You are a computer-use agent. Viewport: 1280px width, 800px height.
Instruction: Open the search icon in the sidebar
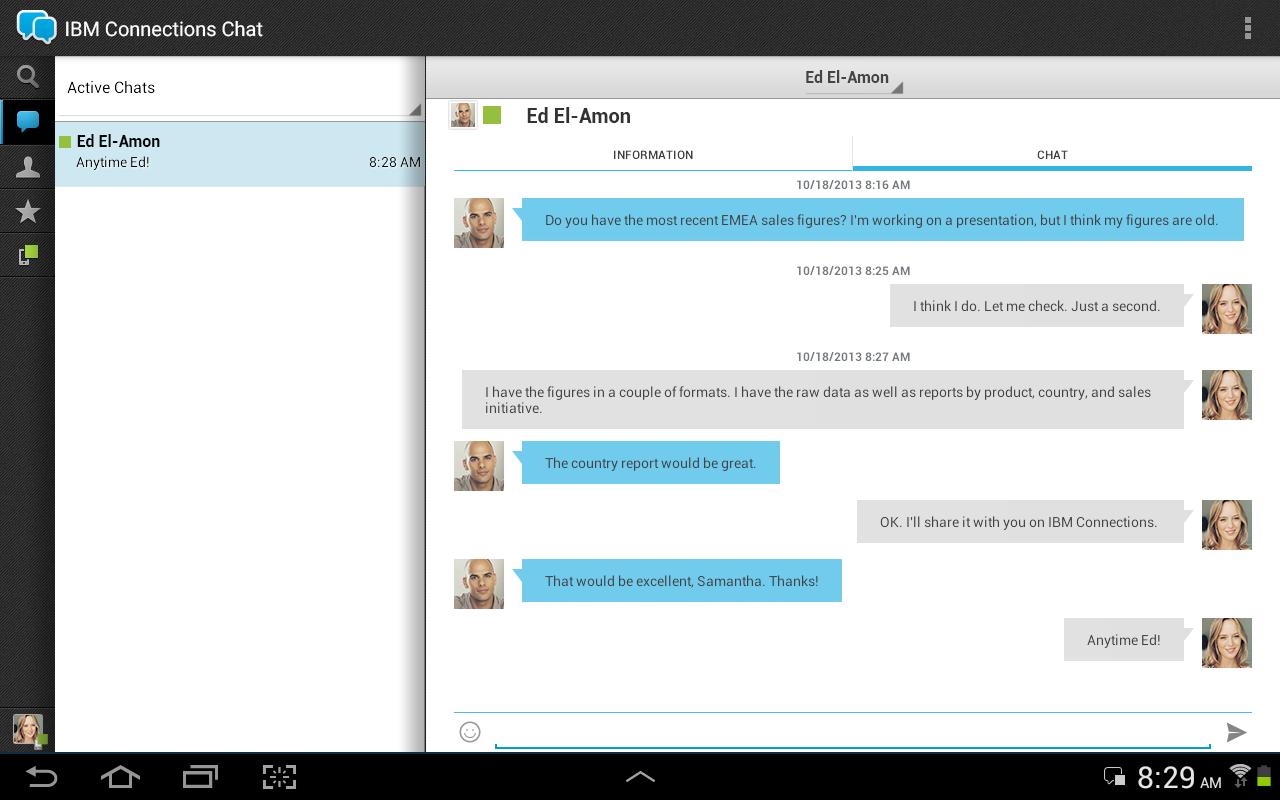click(x=28, y=77)
